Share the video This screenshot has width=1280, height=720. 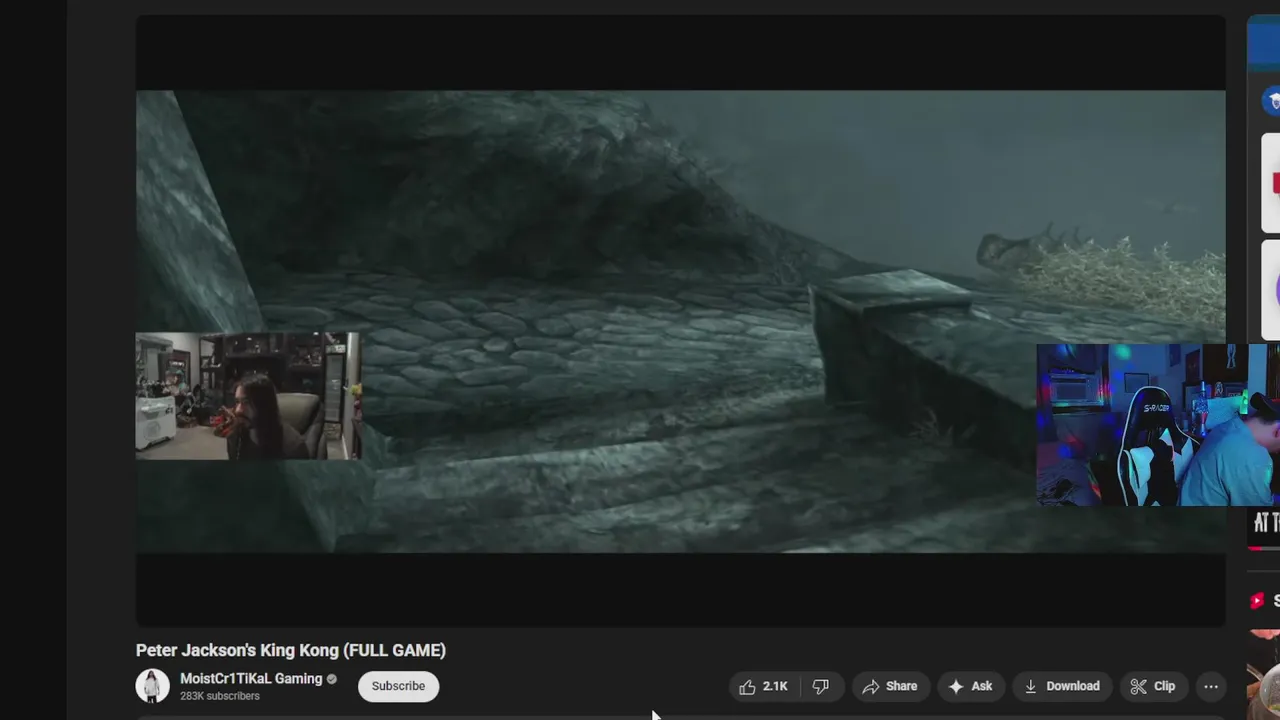pos(889,686)
